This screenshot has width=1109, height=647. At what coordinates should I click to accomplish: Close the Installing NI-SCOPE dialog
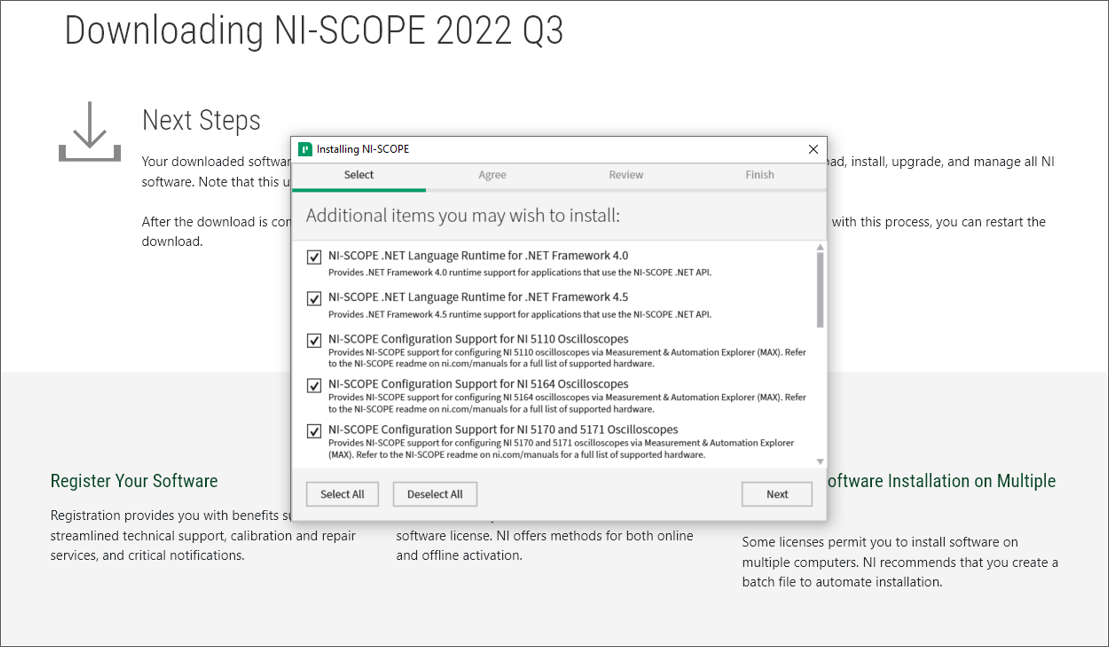(x=813, y=149)
